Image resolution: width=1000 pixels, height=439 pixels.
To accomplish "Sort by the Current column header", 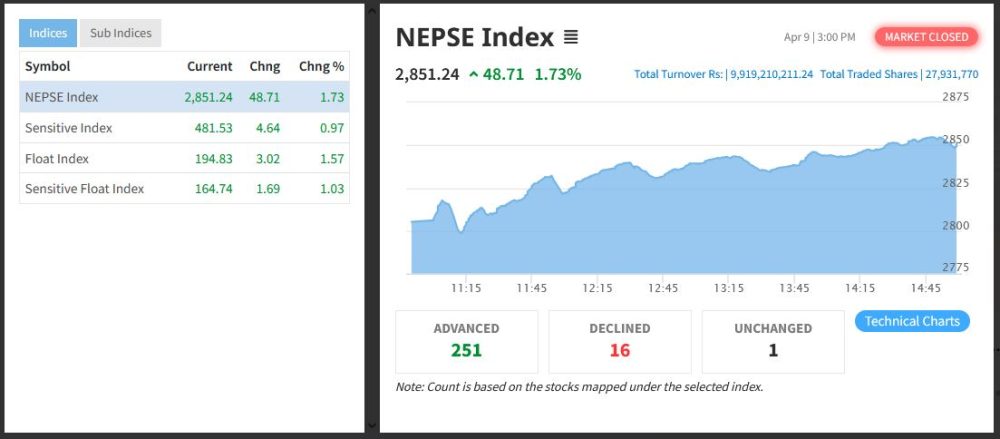I will pos(209,66).
